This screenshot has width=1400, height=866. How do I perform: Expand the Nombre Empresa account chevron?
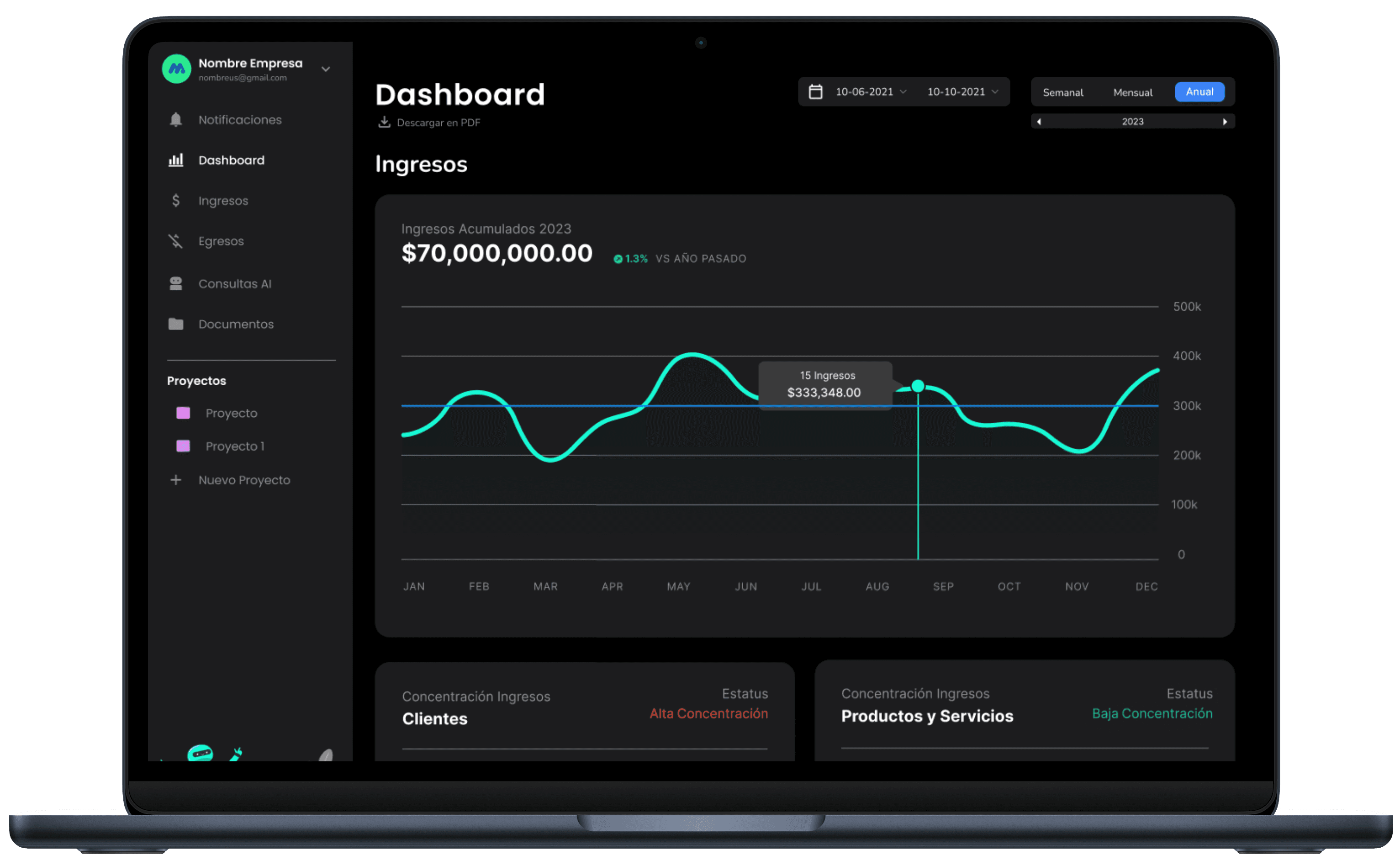(326, 69)
